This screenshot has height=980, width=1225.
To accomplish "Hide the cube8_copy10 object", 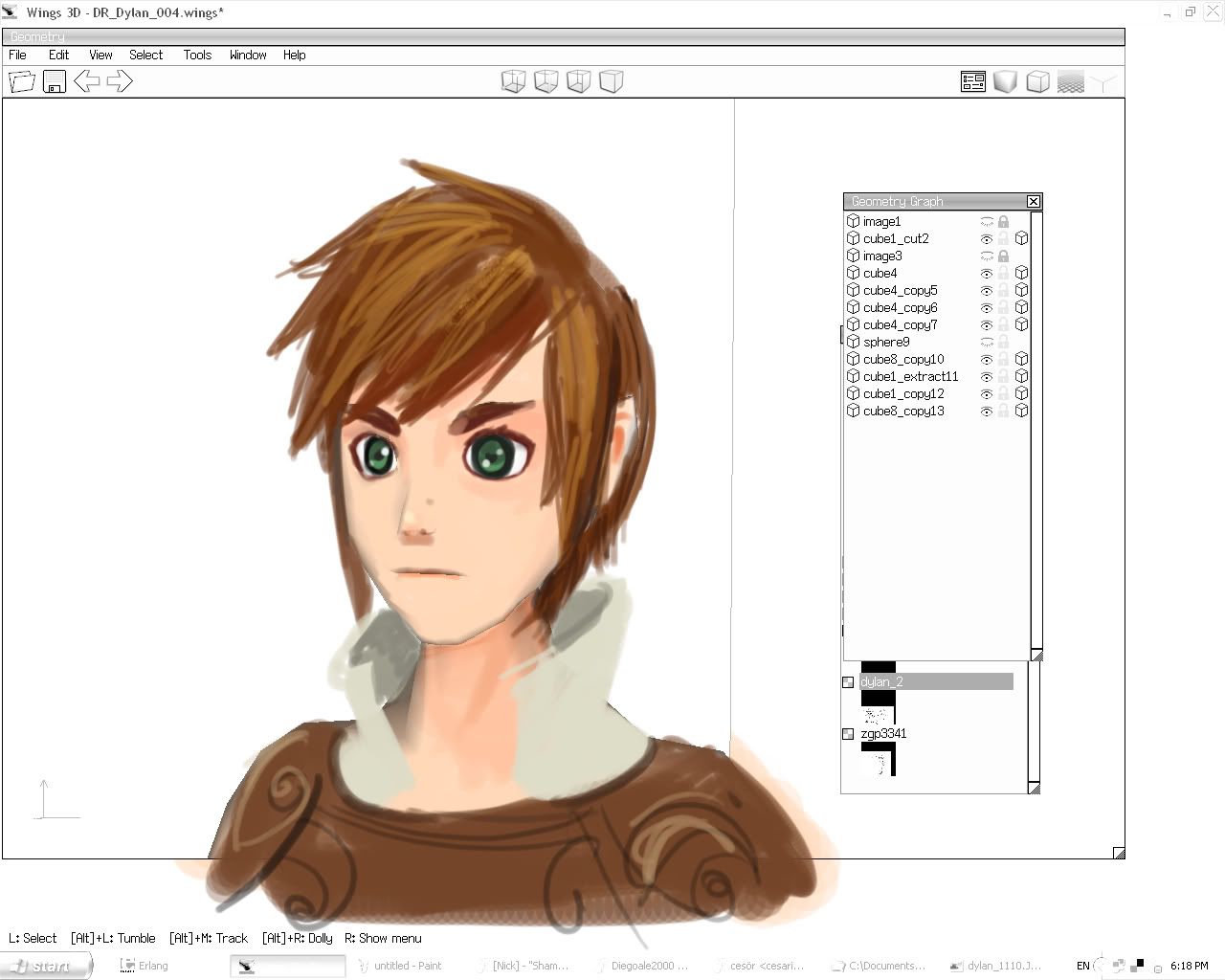I will pos(987,359).
